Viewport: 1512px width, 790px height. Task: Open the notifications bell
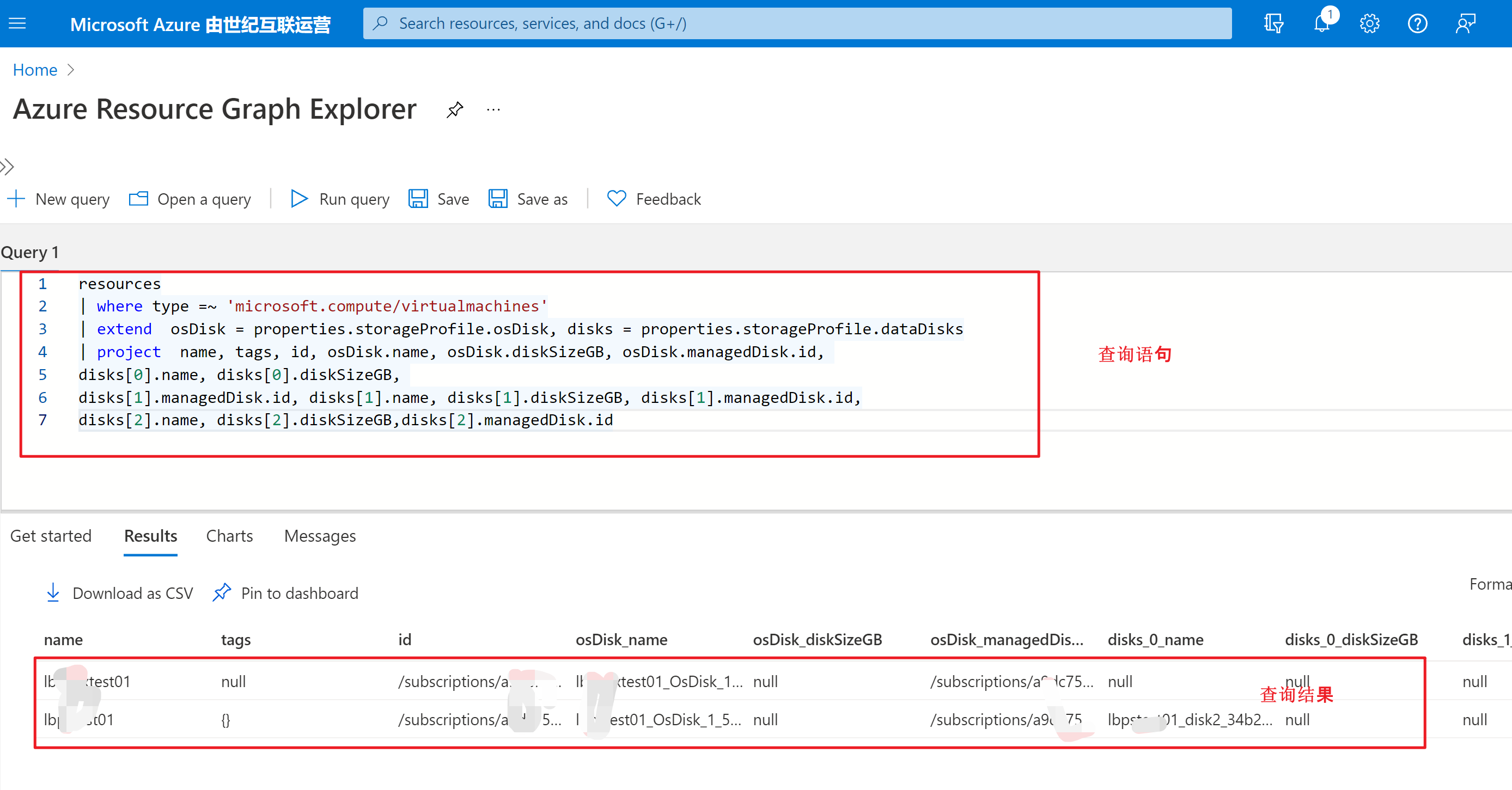1321,23
